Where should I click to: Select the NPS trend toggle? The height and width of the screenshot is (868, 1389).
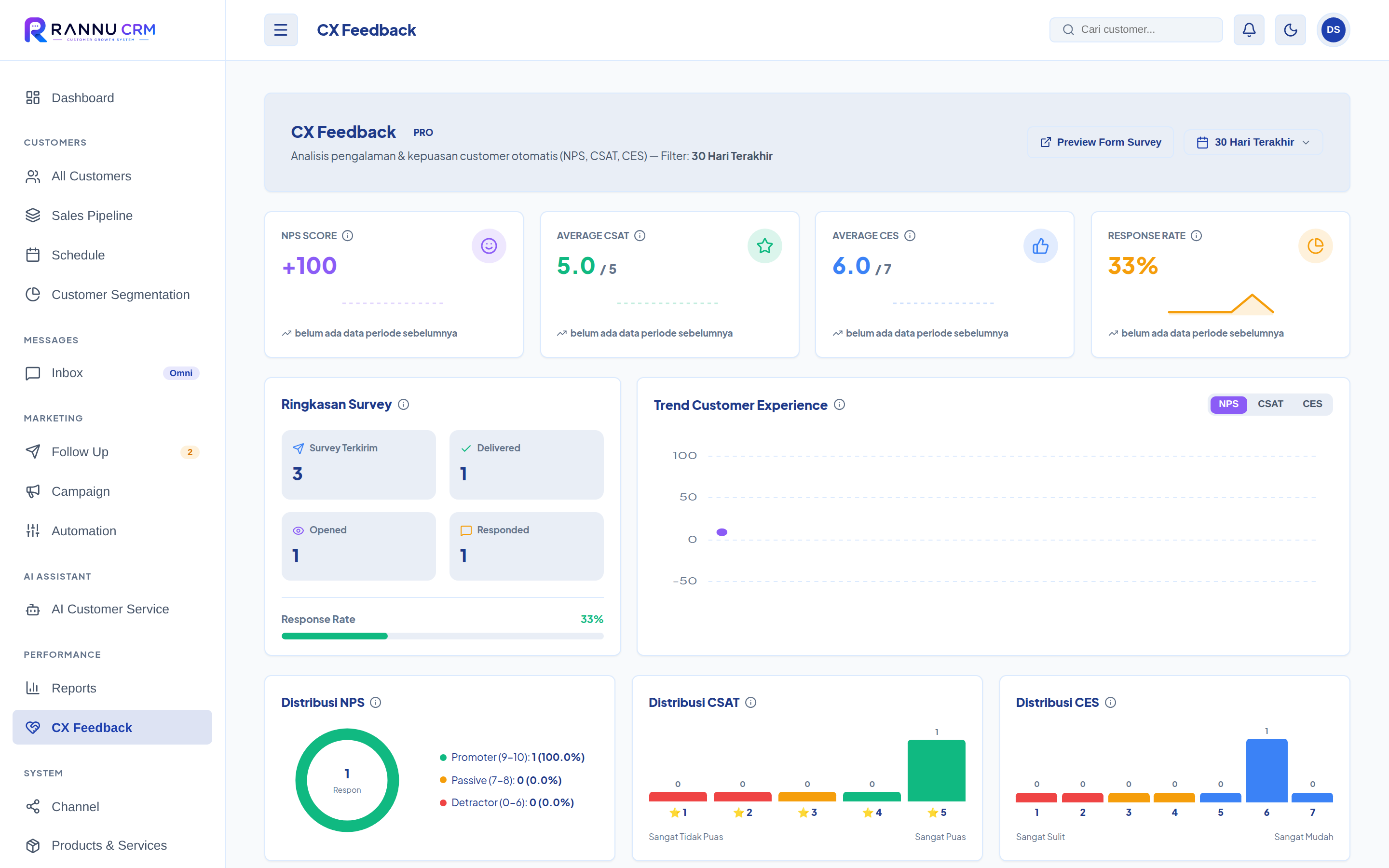[1228, 404]
